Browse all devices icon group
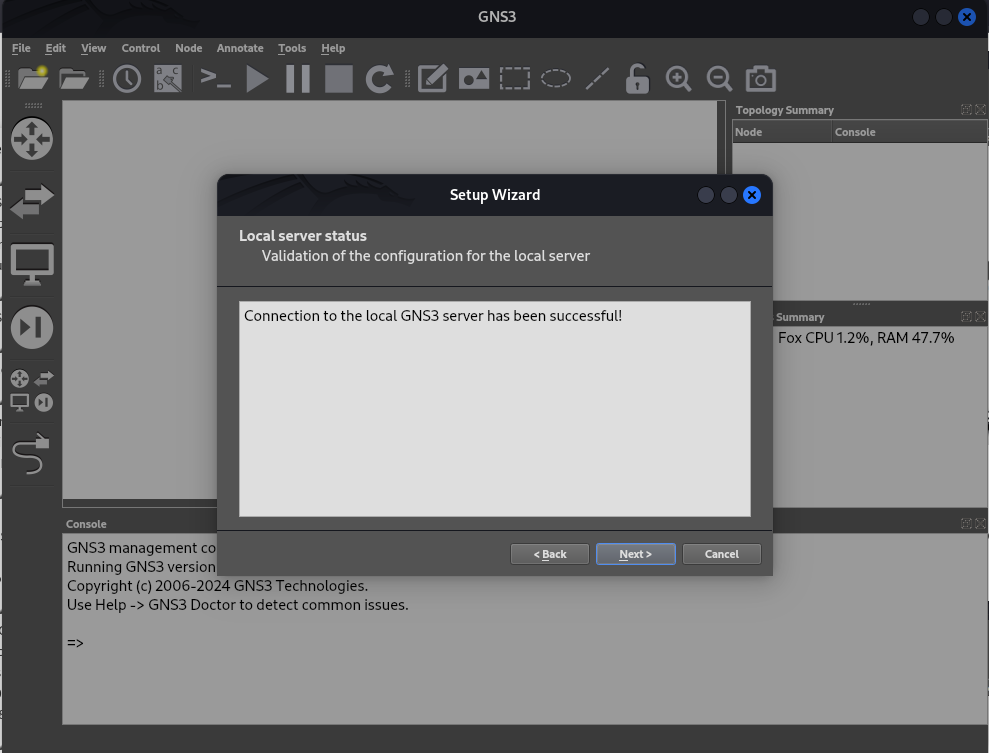 [x=32, y=391]
